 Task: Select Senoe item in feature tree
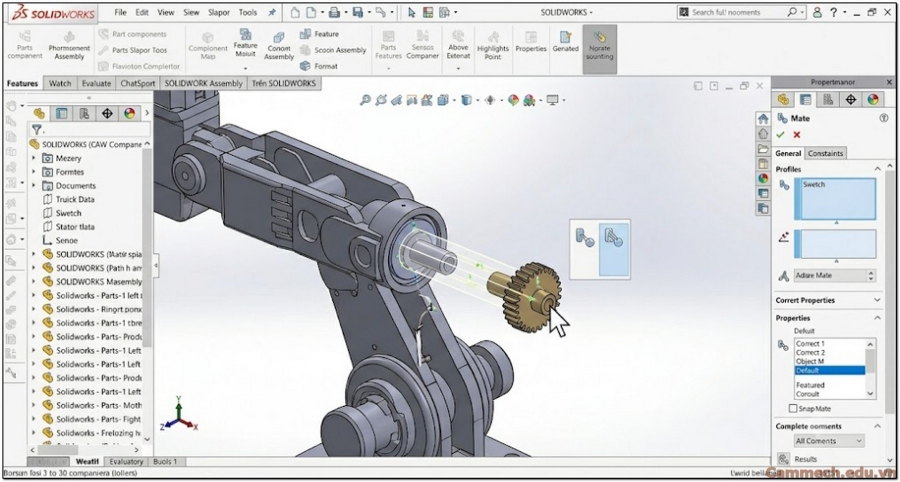click(67, 240)
